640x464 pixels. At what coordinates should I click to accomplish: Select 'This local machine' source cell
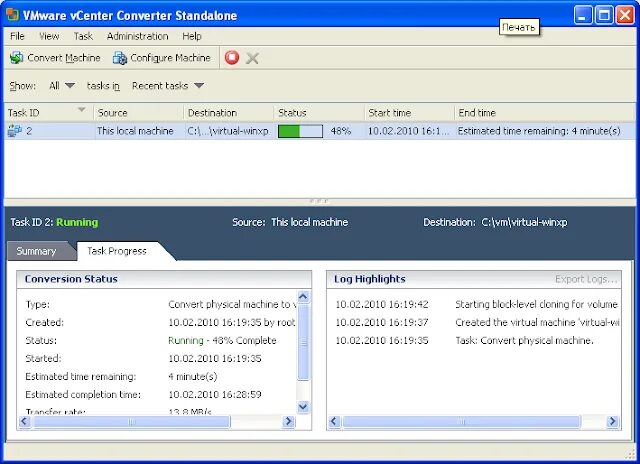click(x=135, y=131)
